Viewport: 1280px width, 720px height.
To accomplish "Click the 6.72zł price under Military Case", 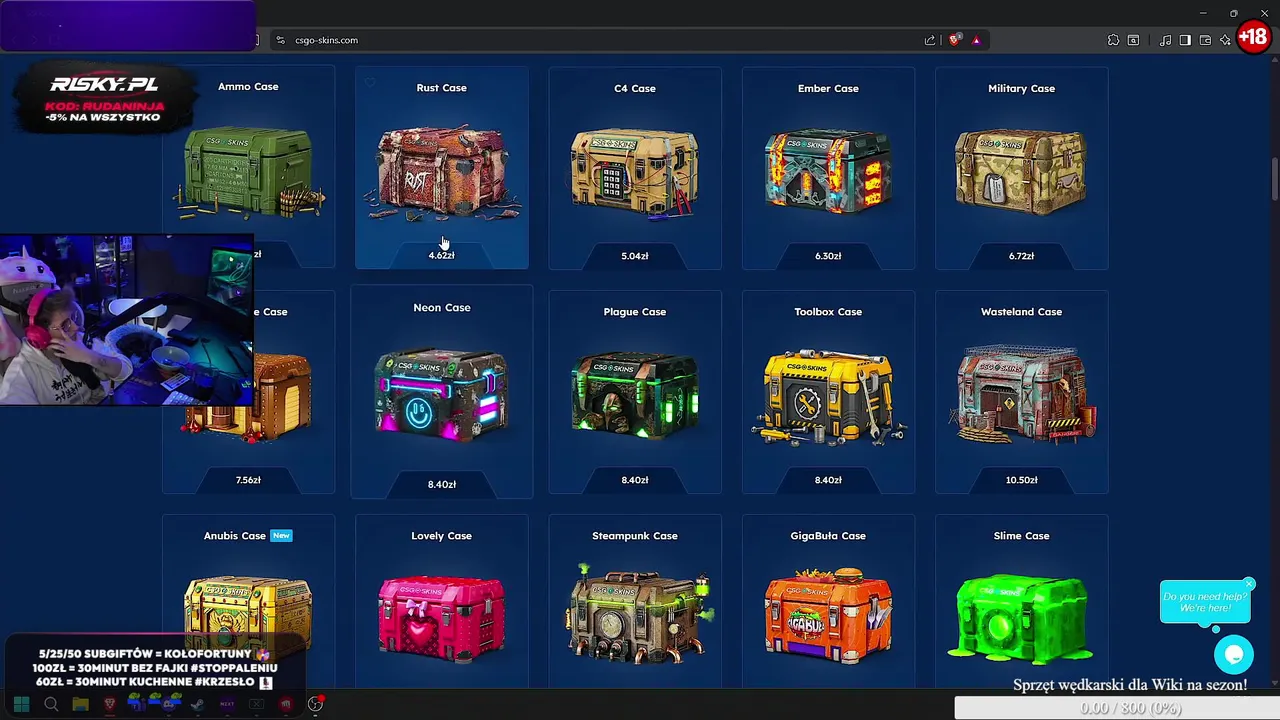I will tap(1021, 256).
